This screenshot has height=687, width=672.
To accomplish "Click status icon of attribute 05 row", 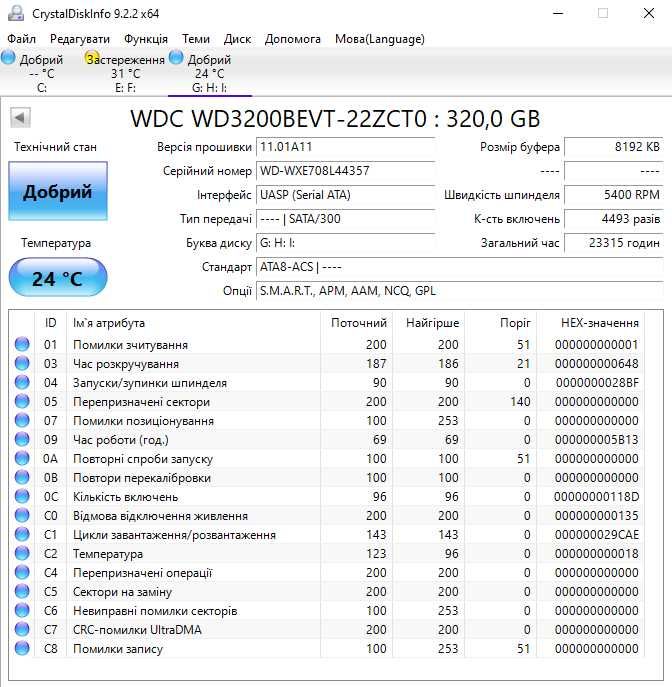I will point(22,401).
